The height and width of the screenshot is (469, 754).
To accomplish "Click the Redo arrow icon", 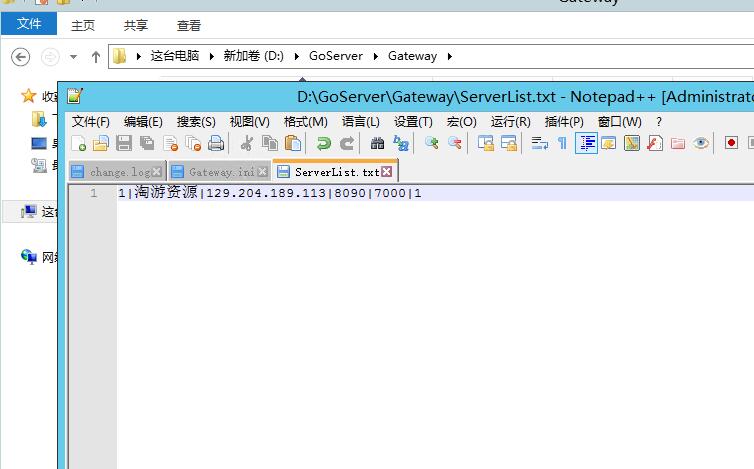I will pos(346,144).
